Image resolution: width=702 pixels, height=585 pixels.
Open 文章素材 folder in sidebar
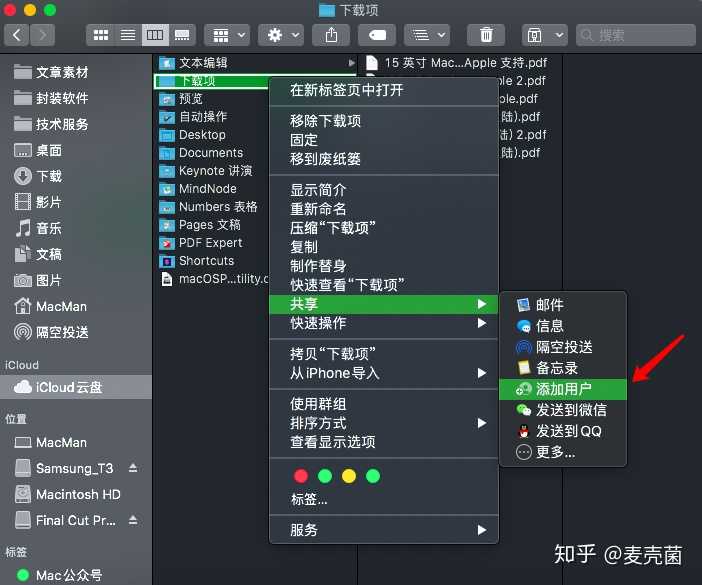[x=51, y=72]
